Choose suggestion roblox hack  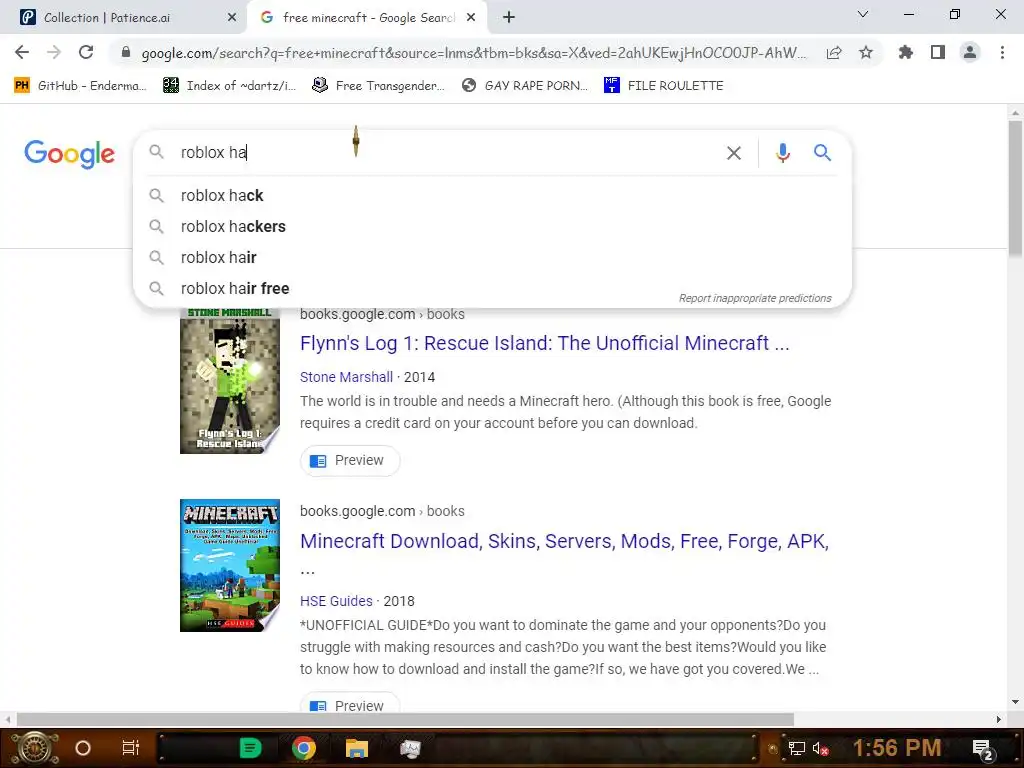click(492, 195)
